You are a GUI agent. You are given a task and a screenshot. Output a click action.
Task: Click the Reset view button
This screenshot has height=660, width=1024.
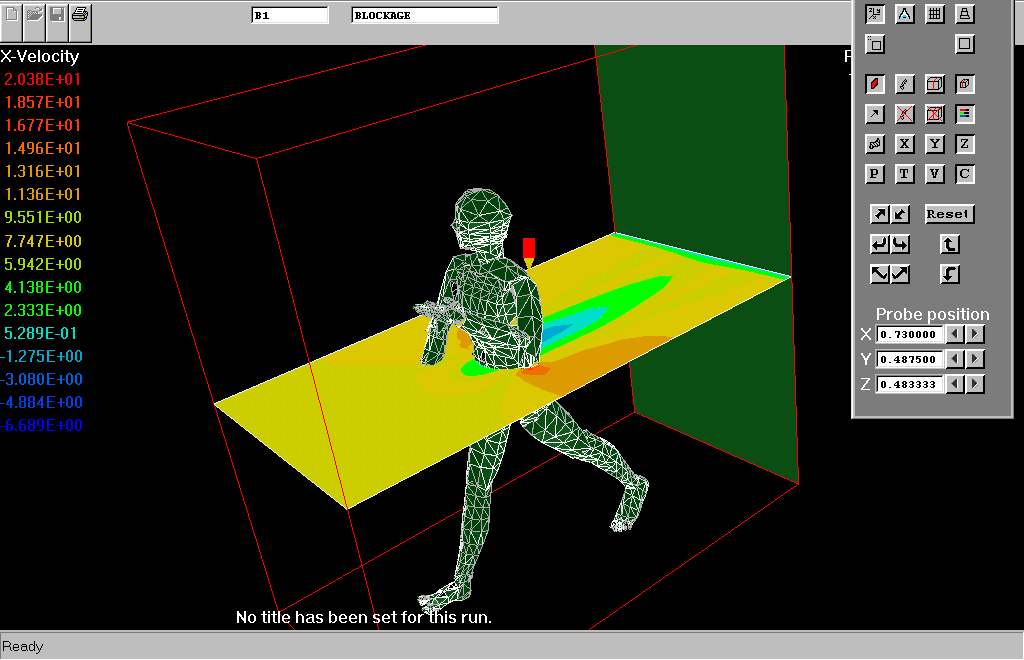pyautogui.click(x=948, y=214)
